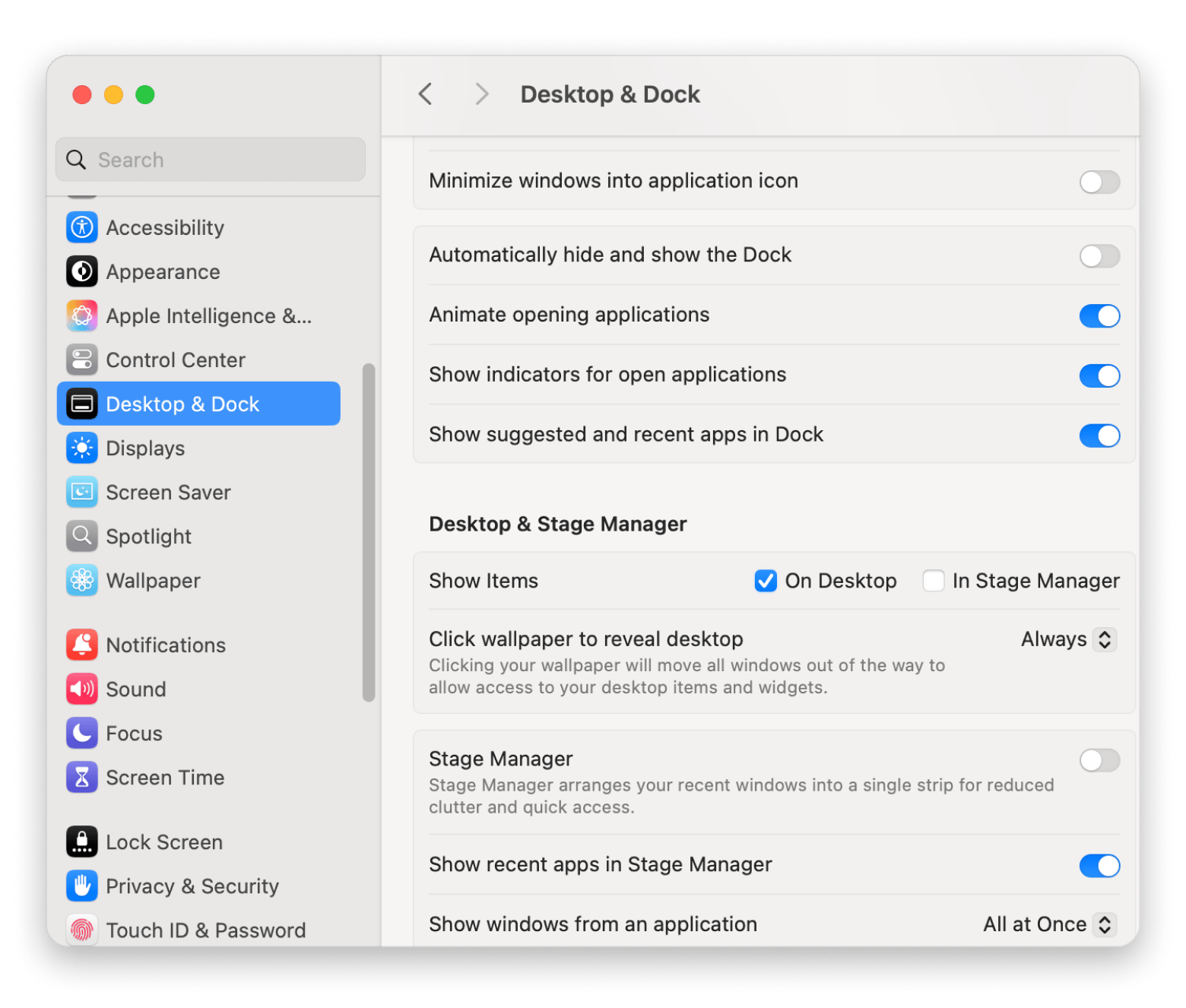Image resolution: width=1186 pixels, height=1008 pixels.
Task: Open the Click wallpaper 'Always' dropdown
Action: pos(1067,639)
